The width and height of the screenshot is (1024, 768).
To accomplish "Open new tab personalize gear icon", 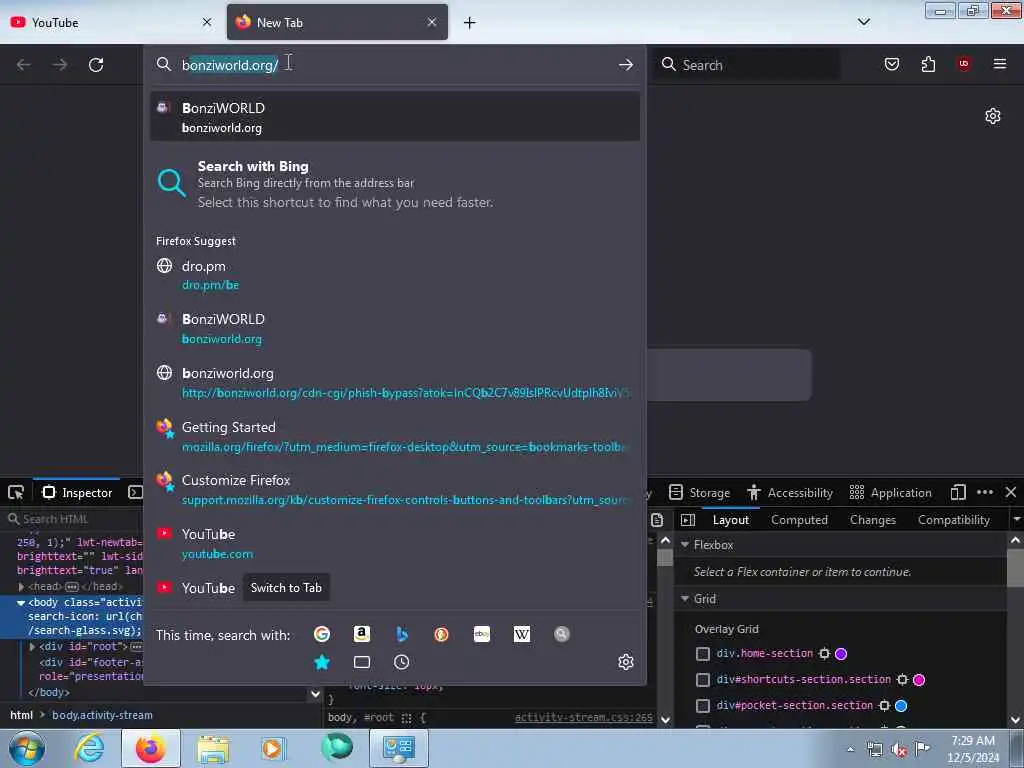I will point(993,116).
